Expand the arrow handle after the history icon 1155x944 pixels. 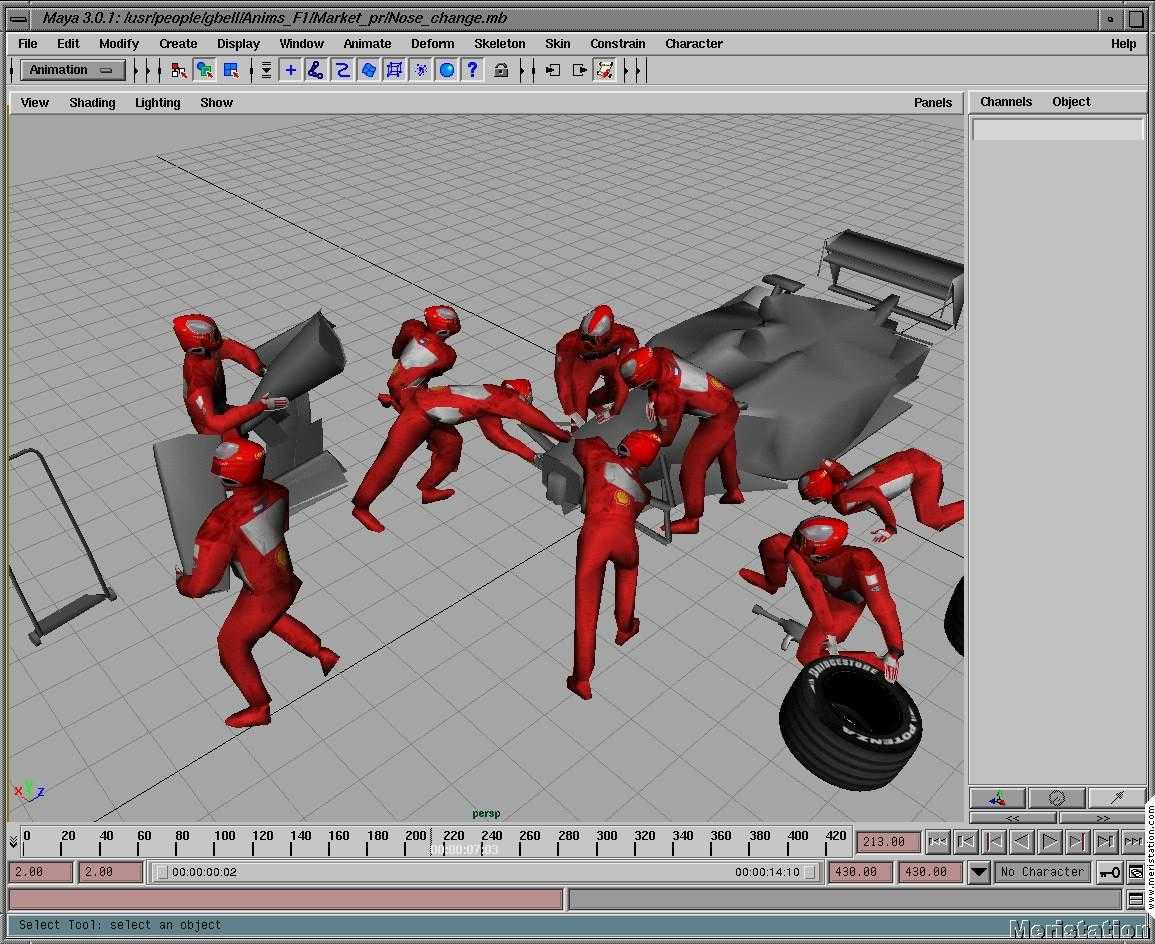pos(628,71)
